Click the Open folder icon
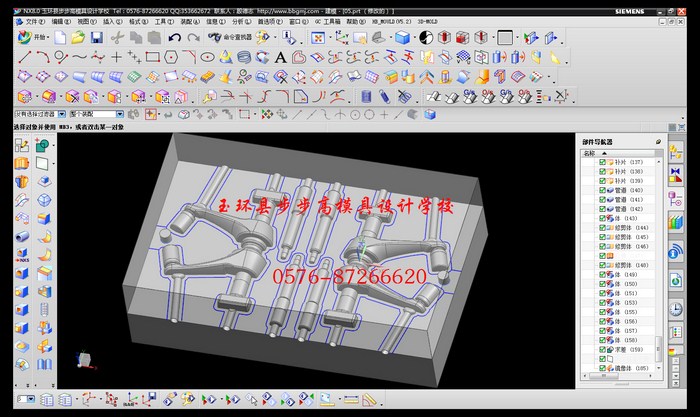 coord(77,37)
